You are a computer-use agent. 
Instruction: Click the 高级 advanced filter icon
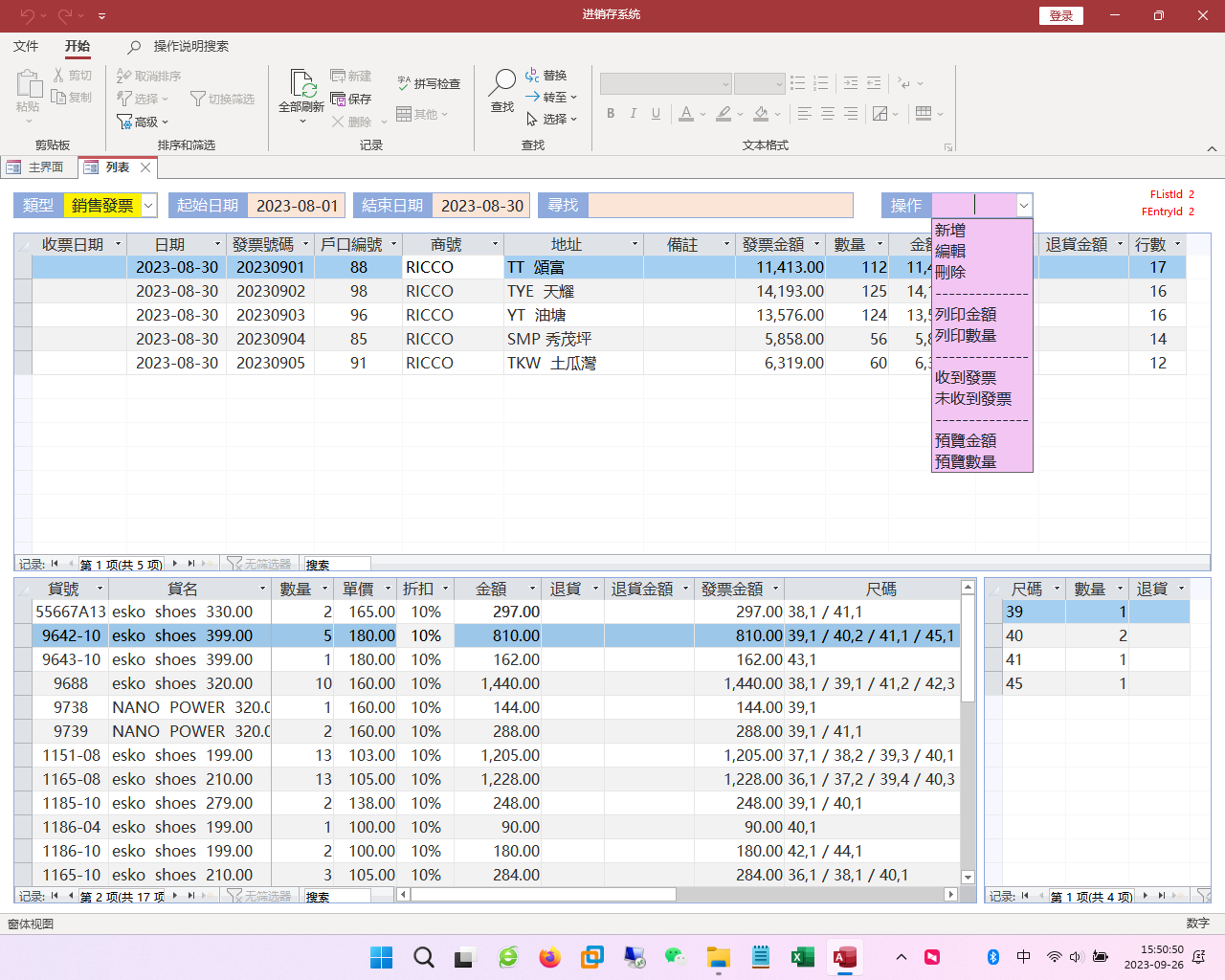124,122
